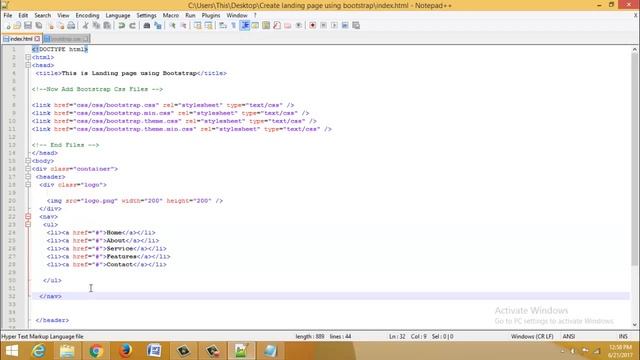Click the Zoom In toolbar icon
Screen dimensions: 640x360
[172, 25]
